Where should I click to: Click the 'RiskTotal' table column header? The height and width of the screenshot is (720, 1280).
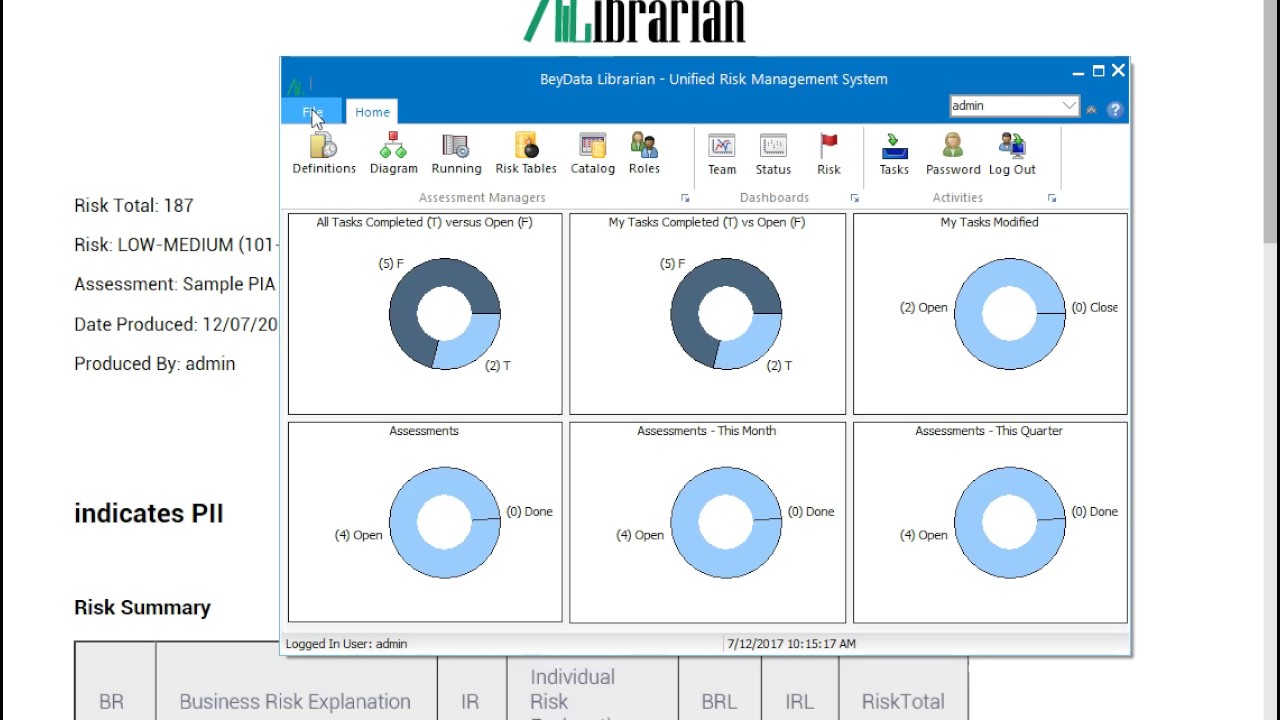tap(903, 702)
